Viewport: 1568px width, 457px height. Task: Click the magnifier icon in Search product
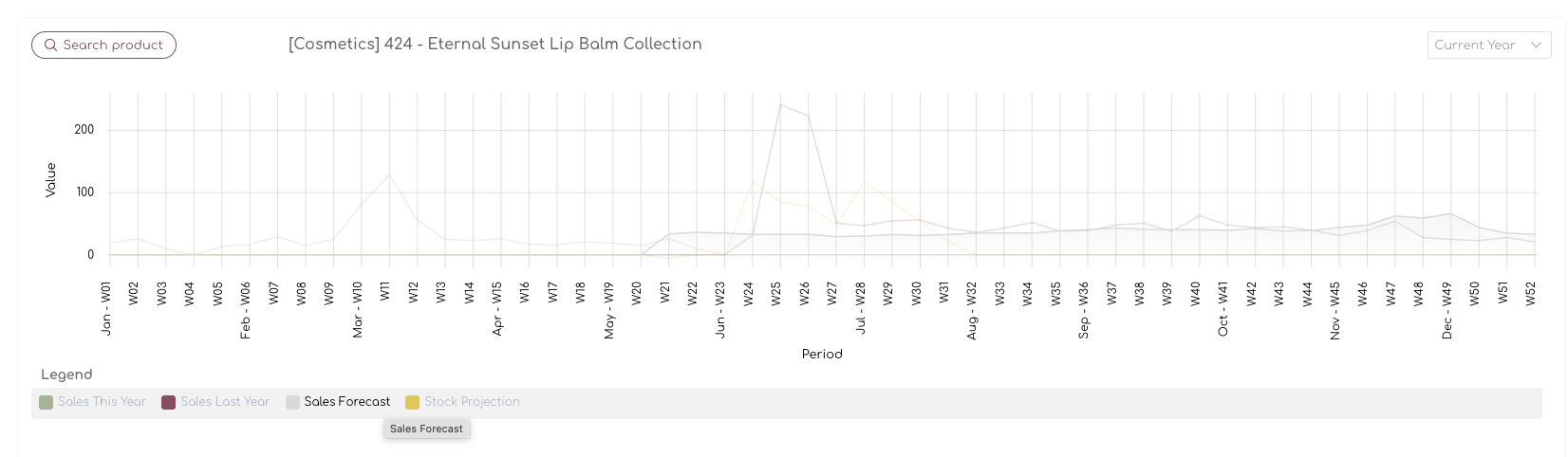[50, 46]
